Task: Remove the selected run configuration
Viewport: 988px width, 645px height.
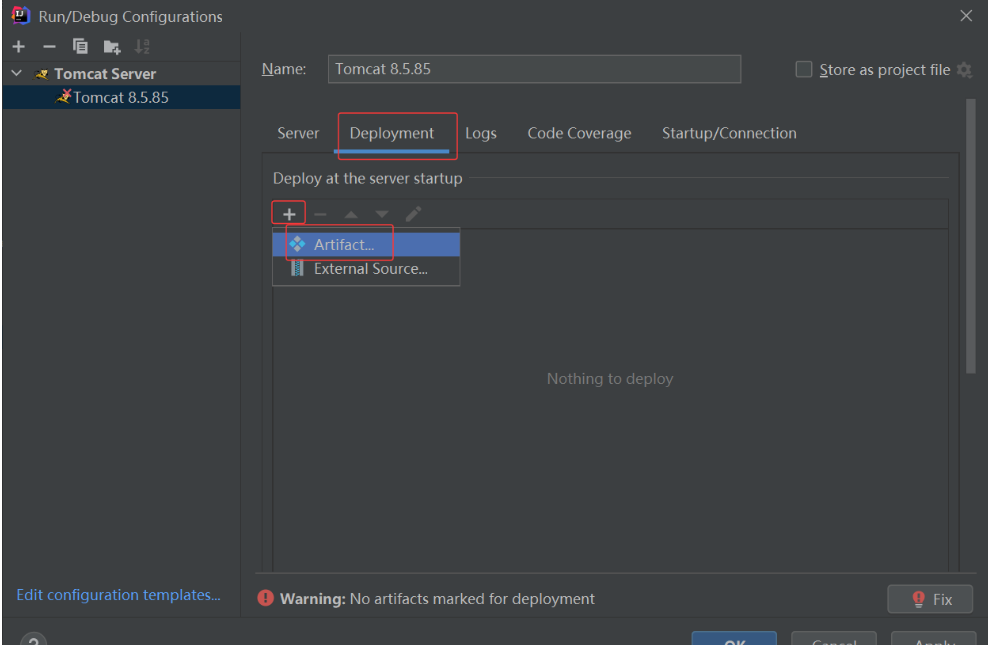Action: (49, 47)
